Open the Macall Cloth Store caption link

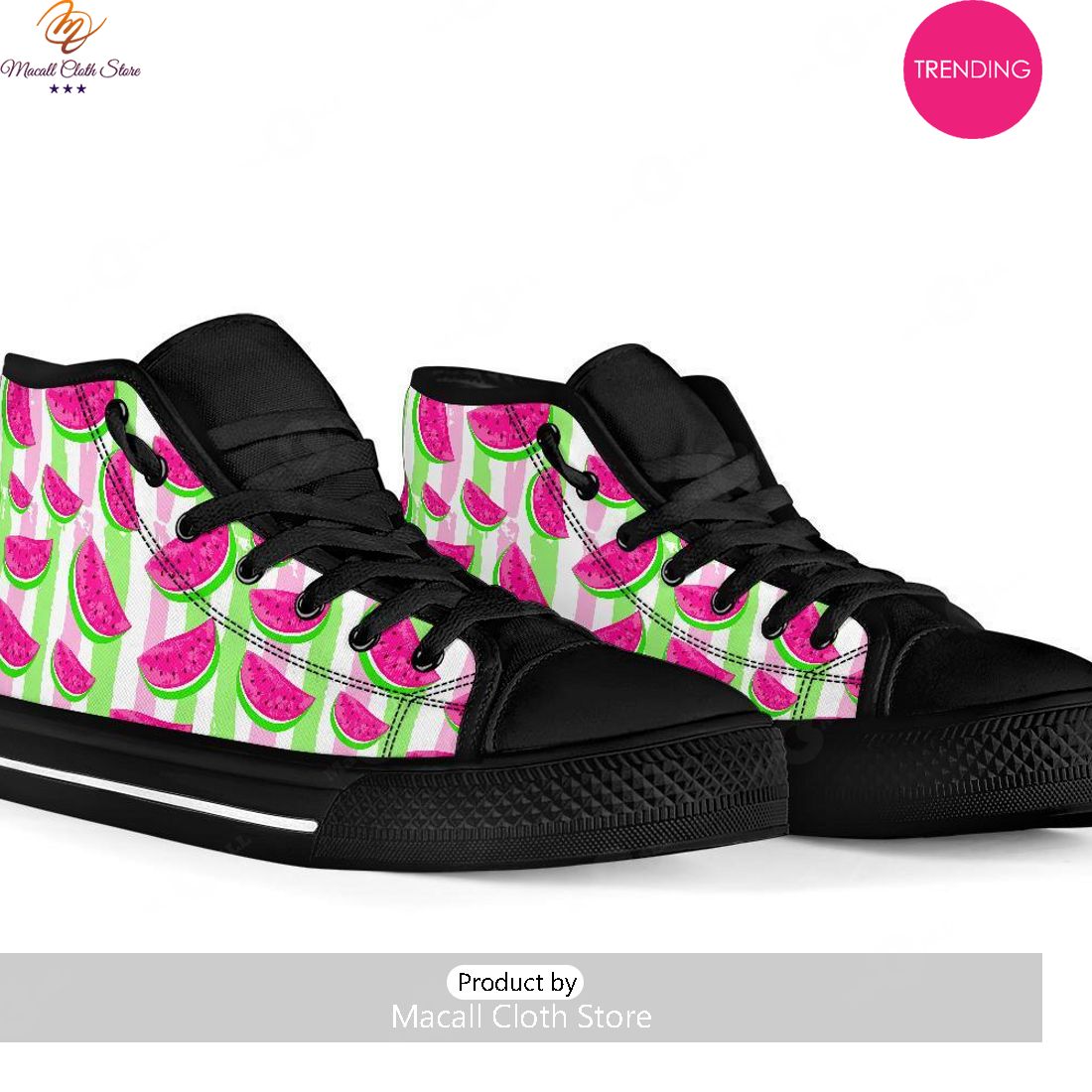coord(521,1017)
